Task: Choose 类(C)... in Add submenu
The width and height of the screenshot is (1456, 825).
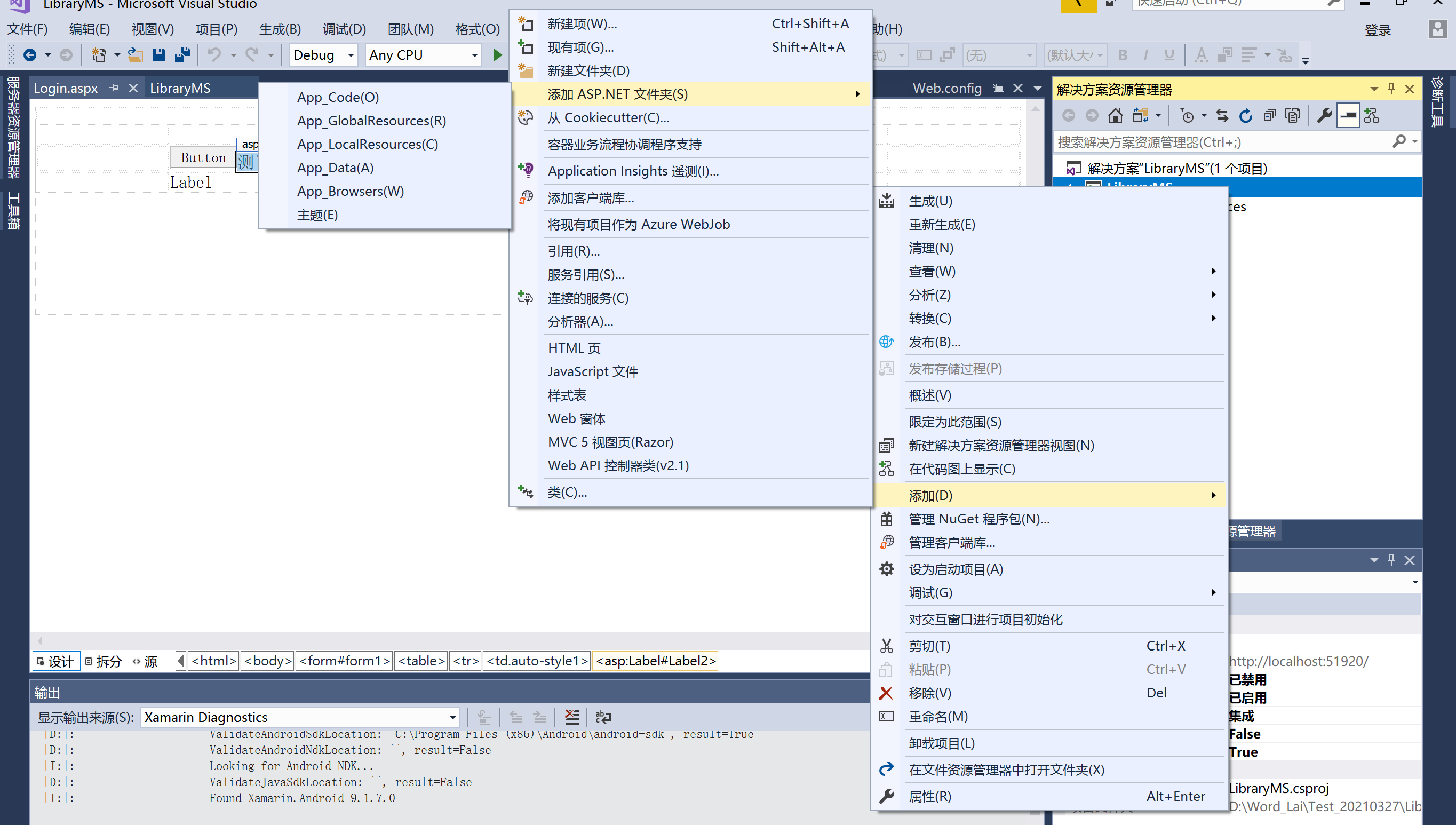Action: click(x=690, y=492)
